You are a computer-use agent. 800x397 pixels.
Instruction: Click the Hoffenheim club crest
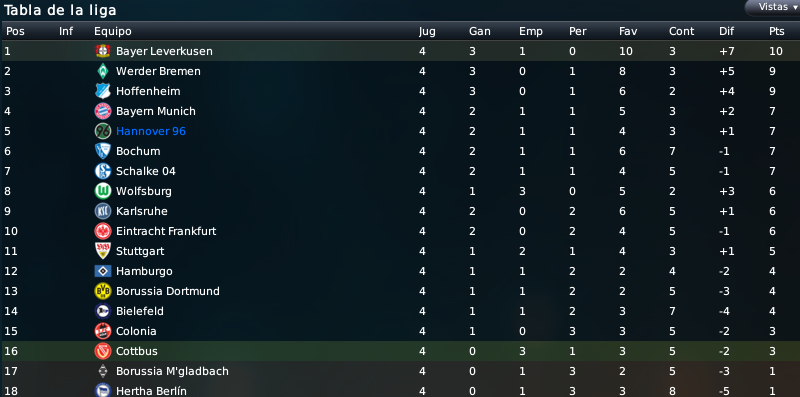(x=103, y=91)
